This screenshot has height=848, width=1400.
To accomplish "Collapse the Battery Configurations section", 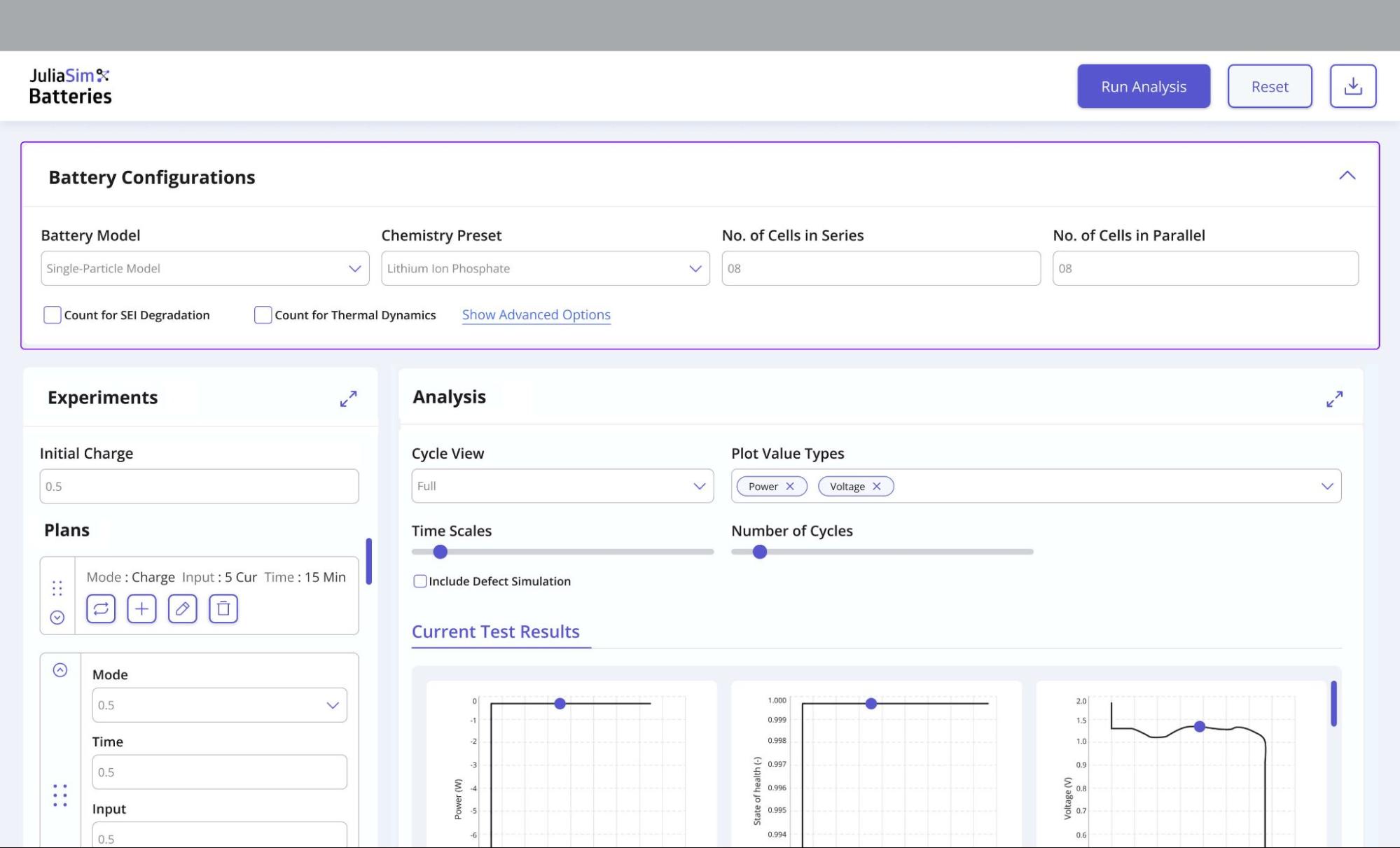I will coord(1347,176).
